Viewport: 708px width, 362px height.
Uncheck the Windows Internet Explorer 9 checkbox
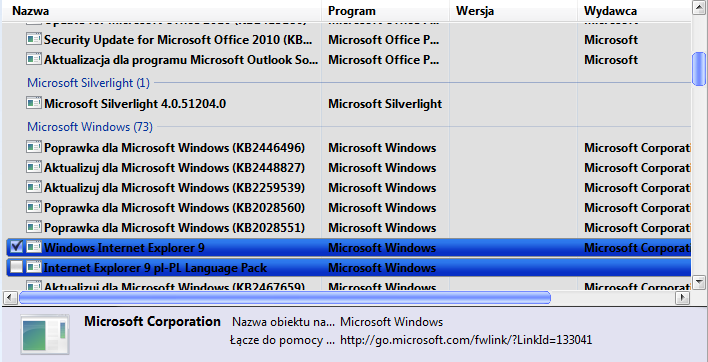point(16,247)
